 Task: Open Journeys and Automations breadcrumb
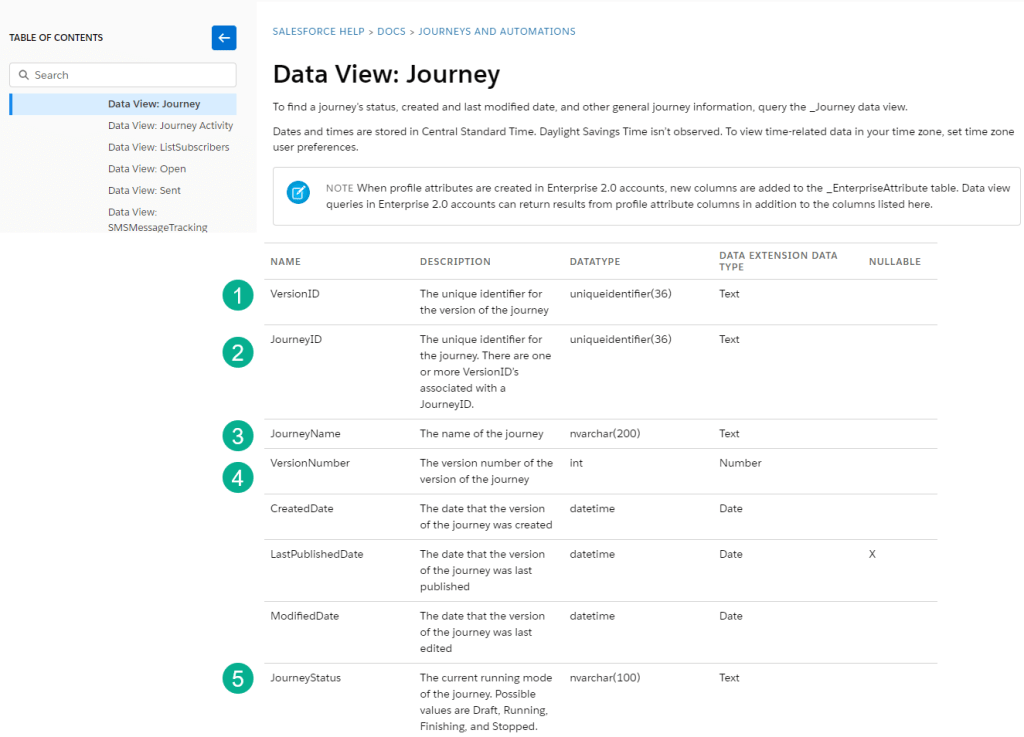point(496,32)
